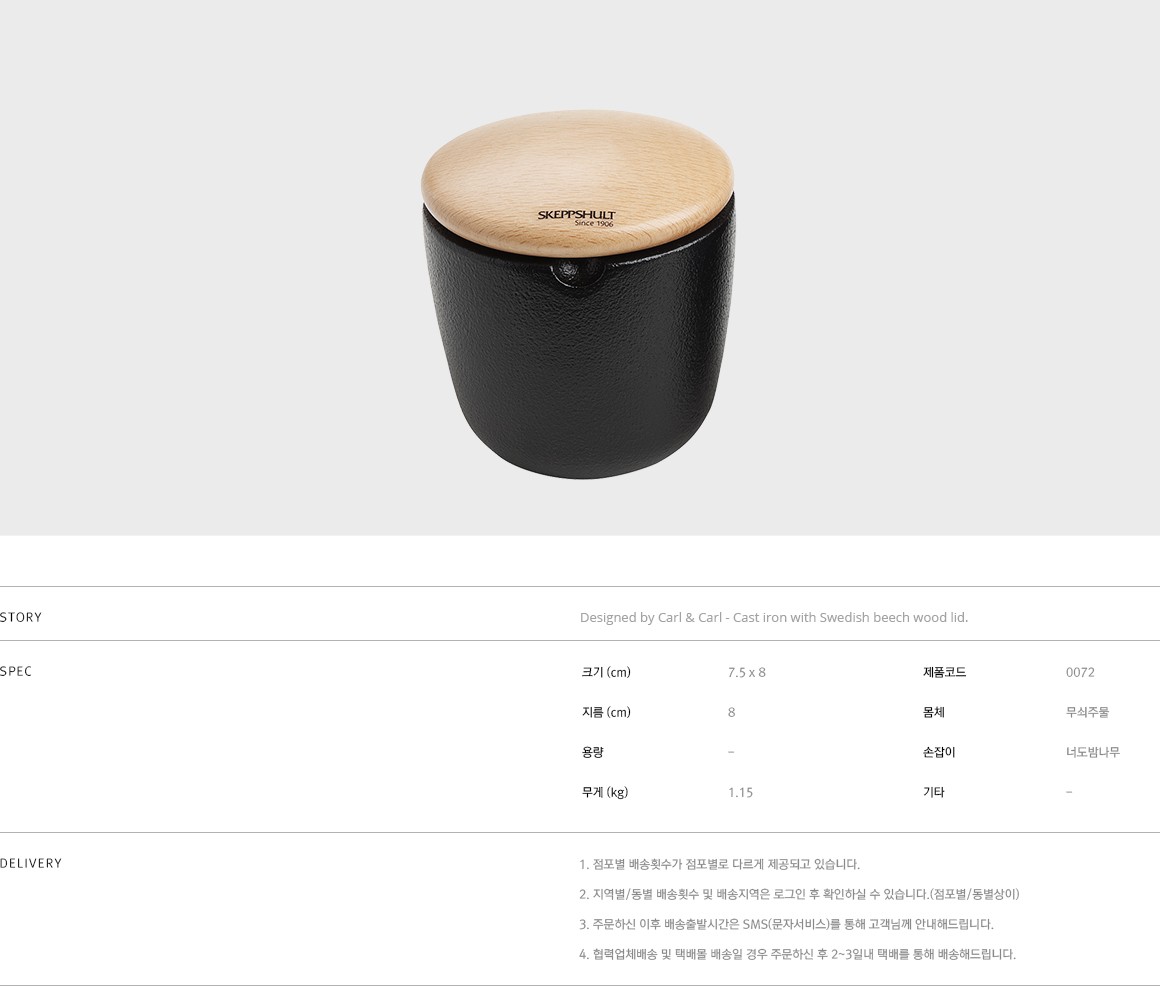Click the 크기 (cm) spec label
The width and height of the screenshot is (1160, 986).
point(606,672)
